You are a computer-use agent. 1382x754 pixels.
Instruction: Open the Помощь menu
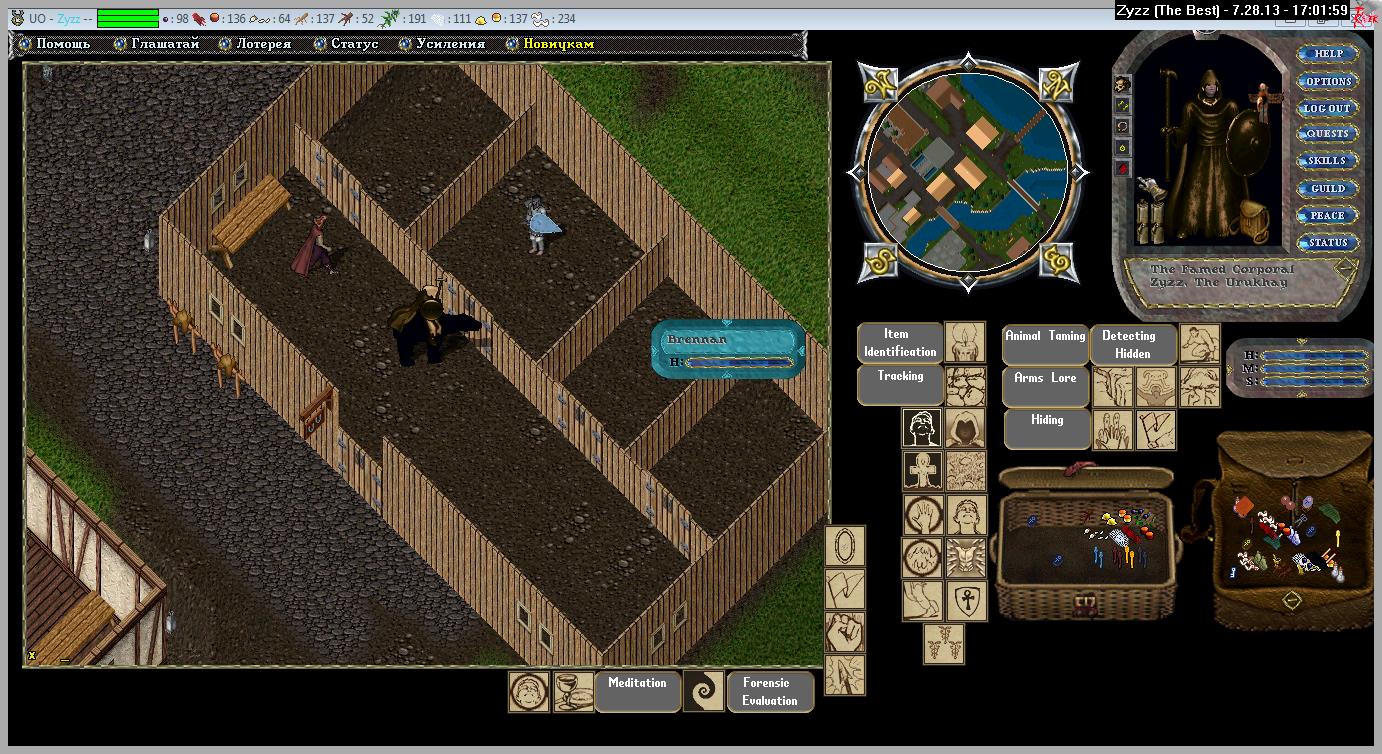tap(63, 44)
